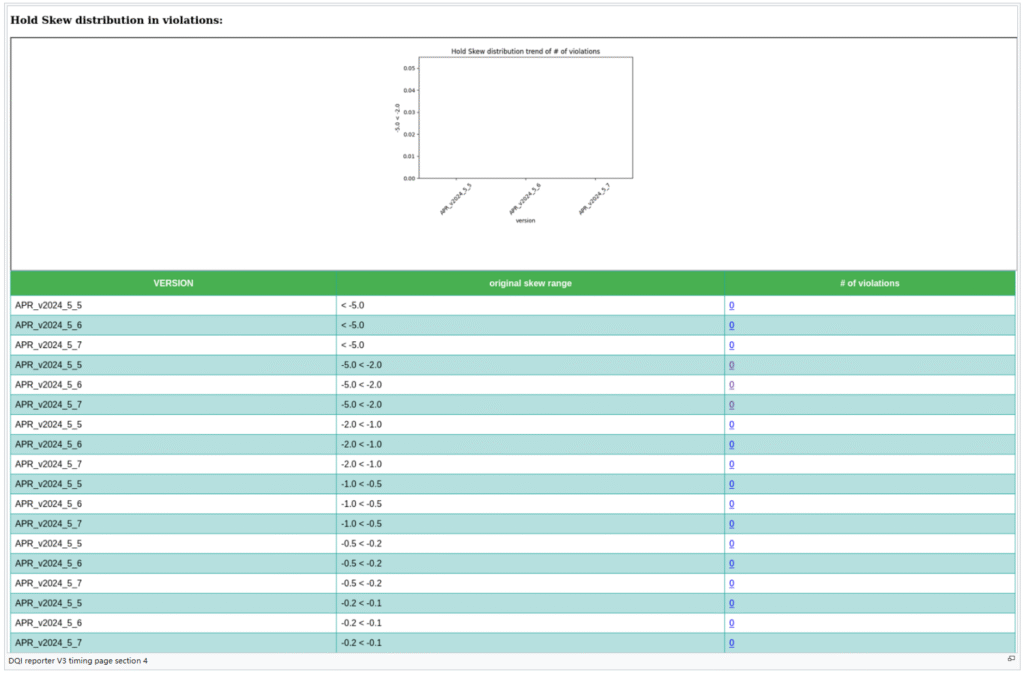Image resolution: width=1024 pixels, height=673 pixels.
Task: Click the APR_v2024_5_6 x-axis label in chart
Action: pos(526,199)
